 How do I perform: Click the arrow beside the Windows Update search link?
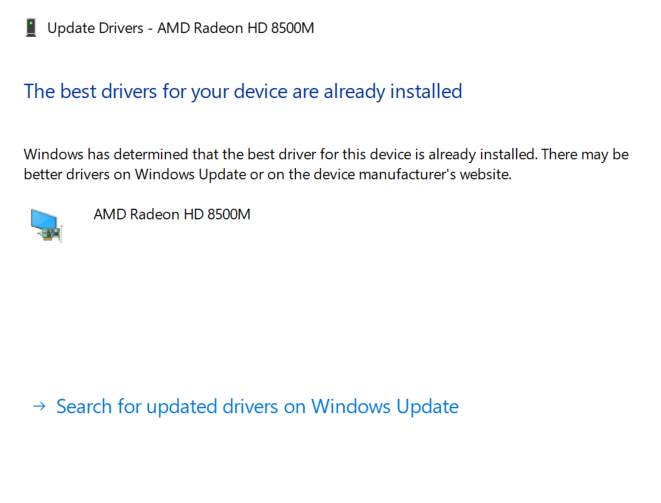(39, 406)
